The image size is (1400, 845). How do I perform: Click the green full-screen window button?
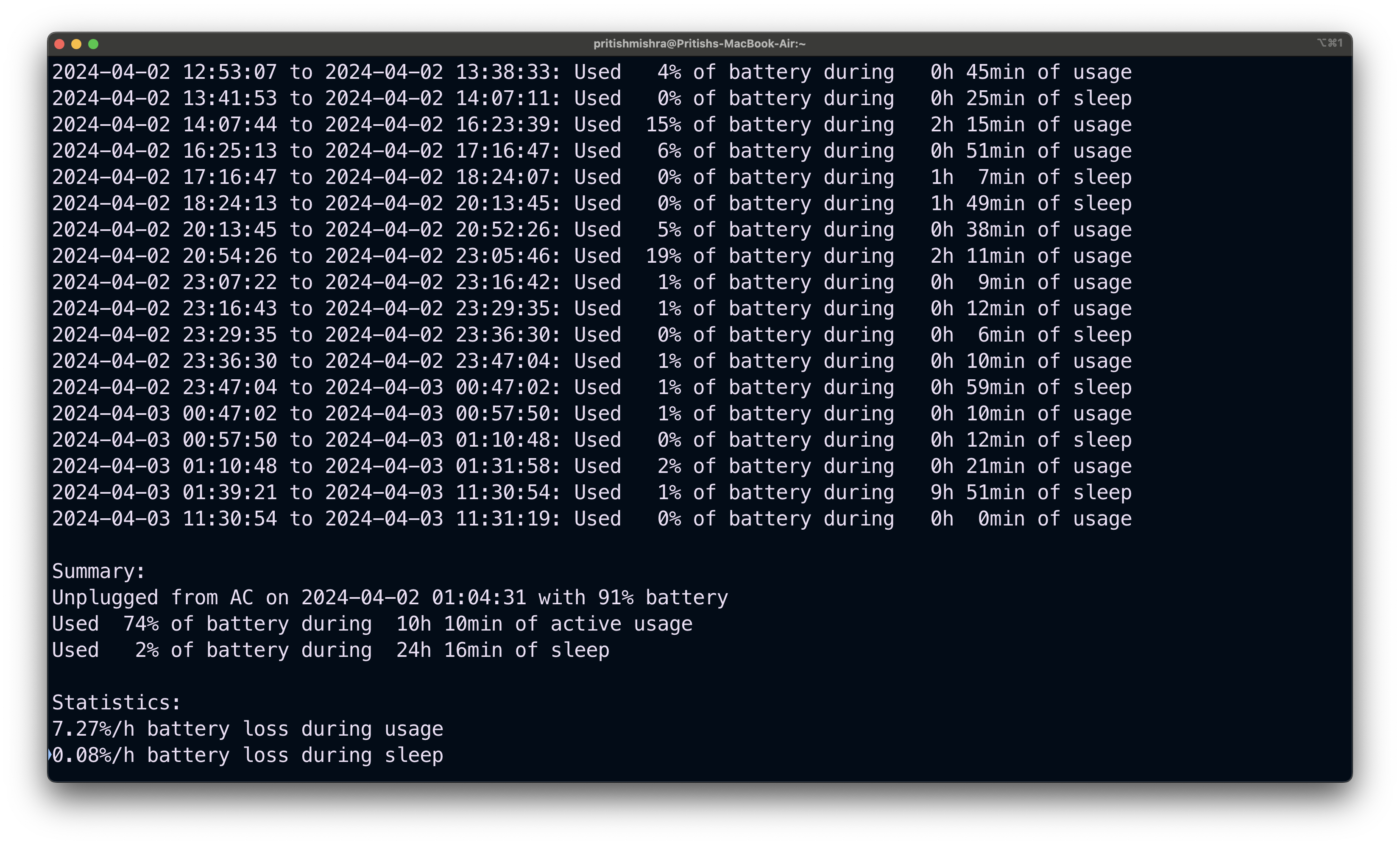(94, 44)
